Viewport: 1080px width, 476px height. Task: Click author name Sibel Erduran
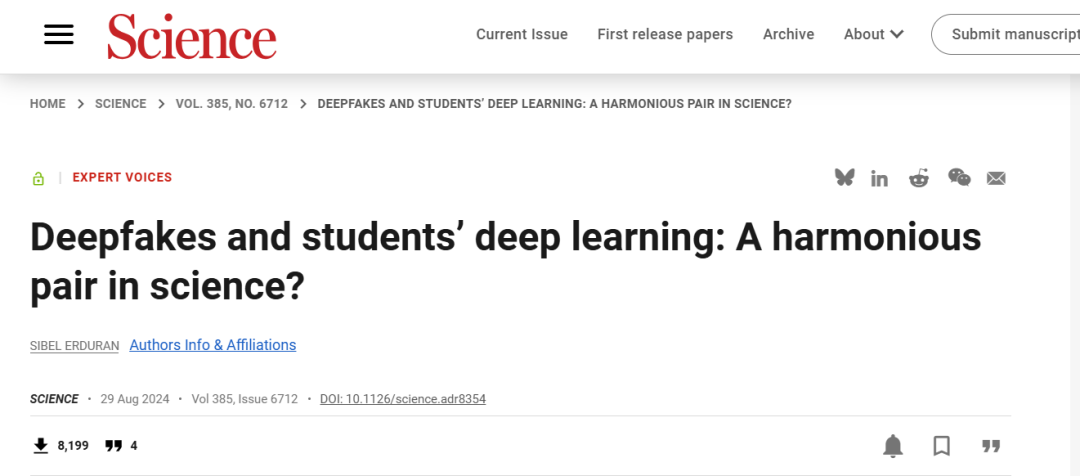(75, 346)
